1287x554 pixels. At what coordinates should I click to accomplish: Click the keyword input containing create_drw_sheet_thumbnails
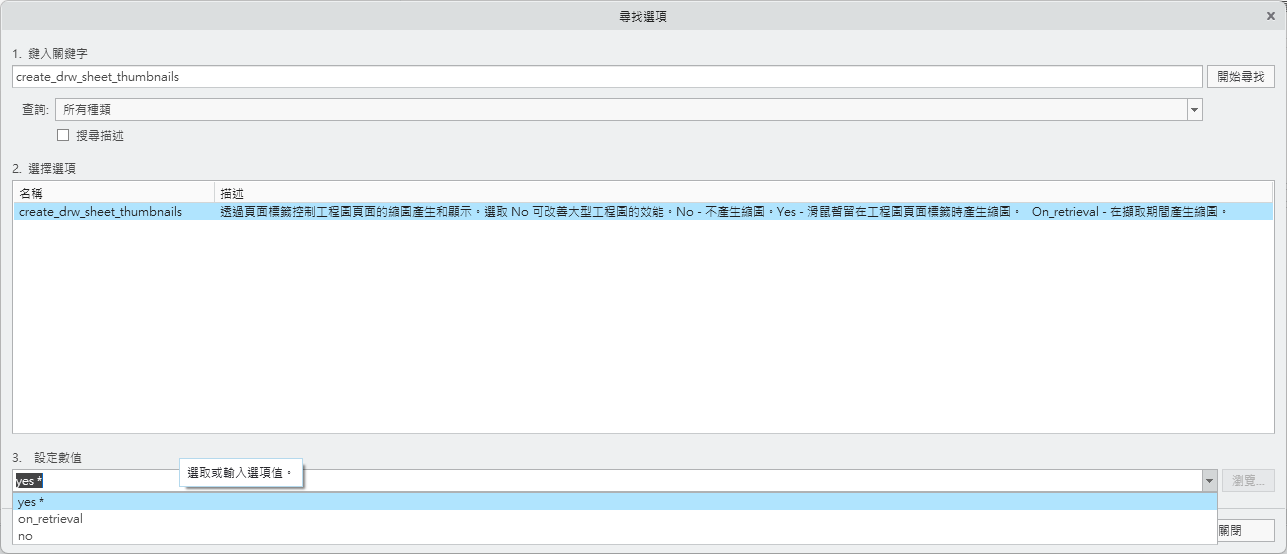click(600, 77)
